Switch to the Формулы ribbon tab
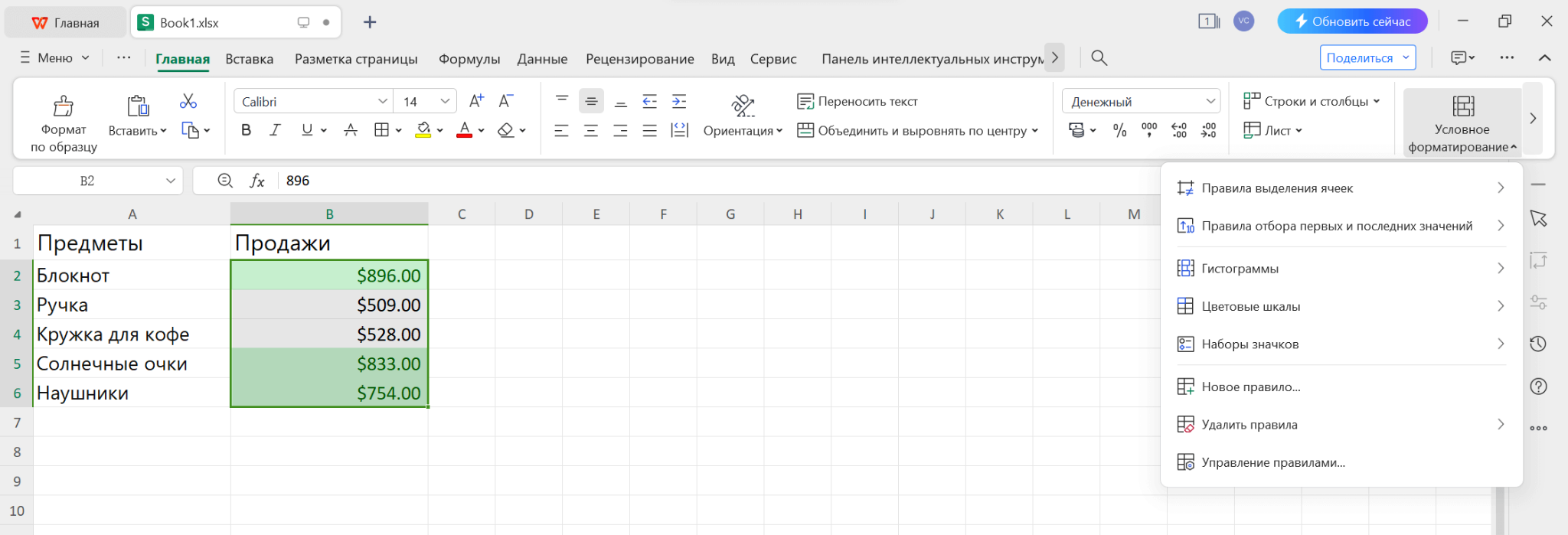The height and width of the screenshot is (535, 1568). 469,59
